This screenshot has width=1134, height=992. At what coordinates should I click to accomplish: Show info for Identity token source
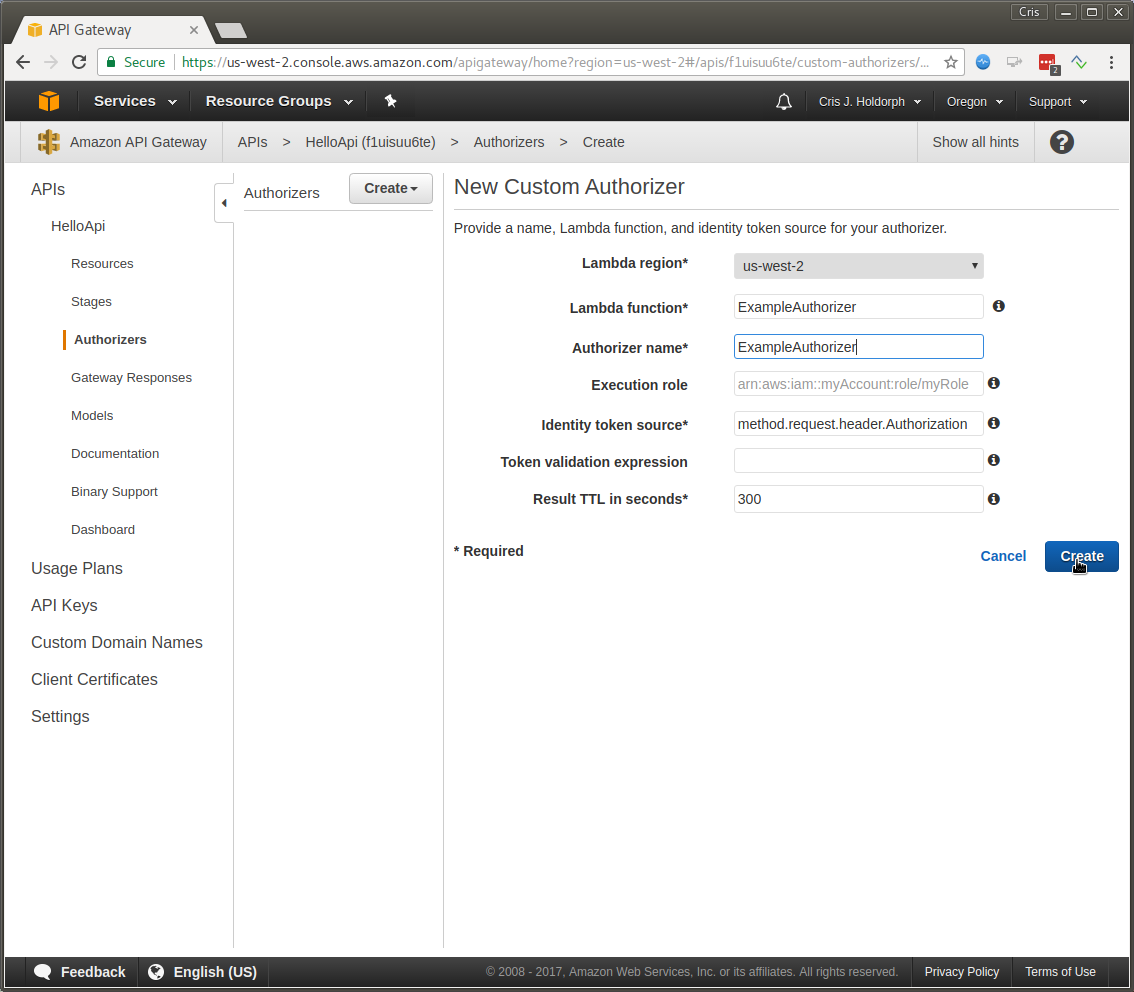(994, 423)
